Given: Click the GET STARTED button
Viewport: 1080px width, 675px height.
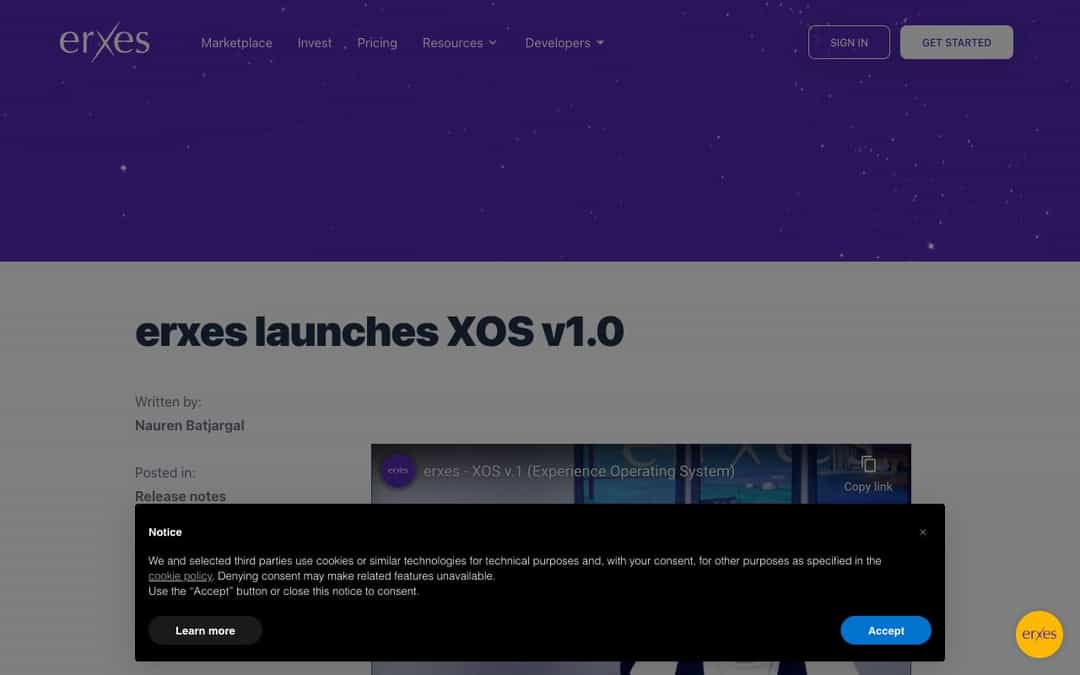Looking at the screenshot, I should pos(956,42).
